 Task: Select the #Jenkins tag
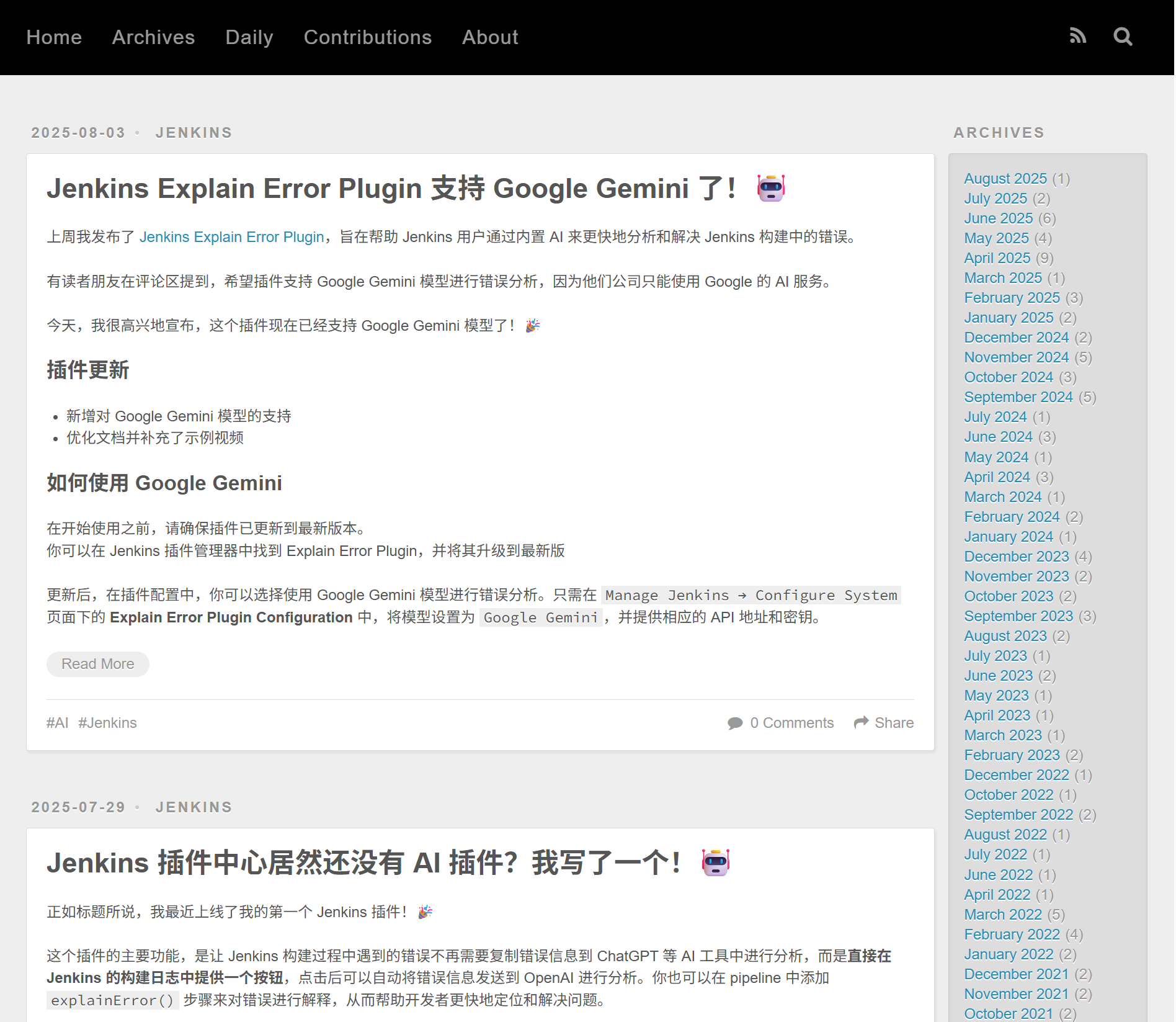(x=107, y=723)
